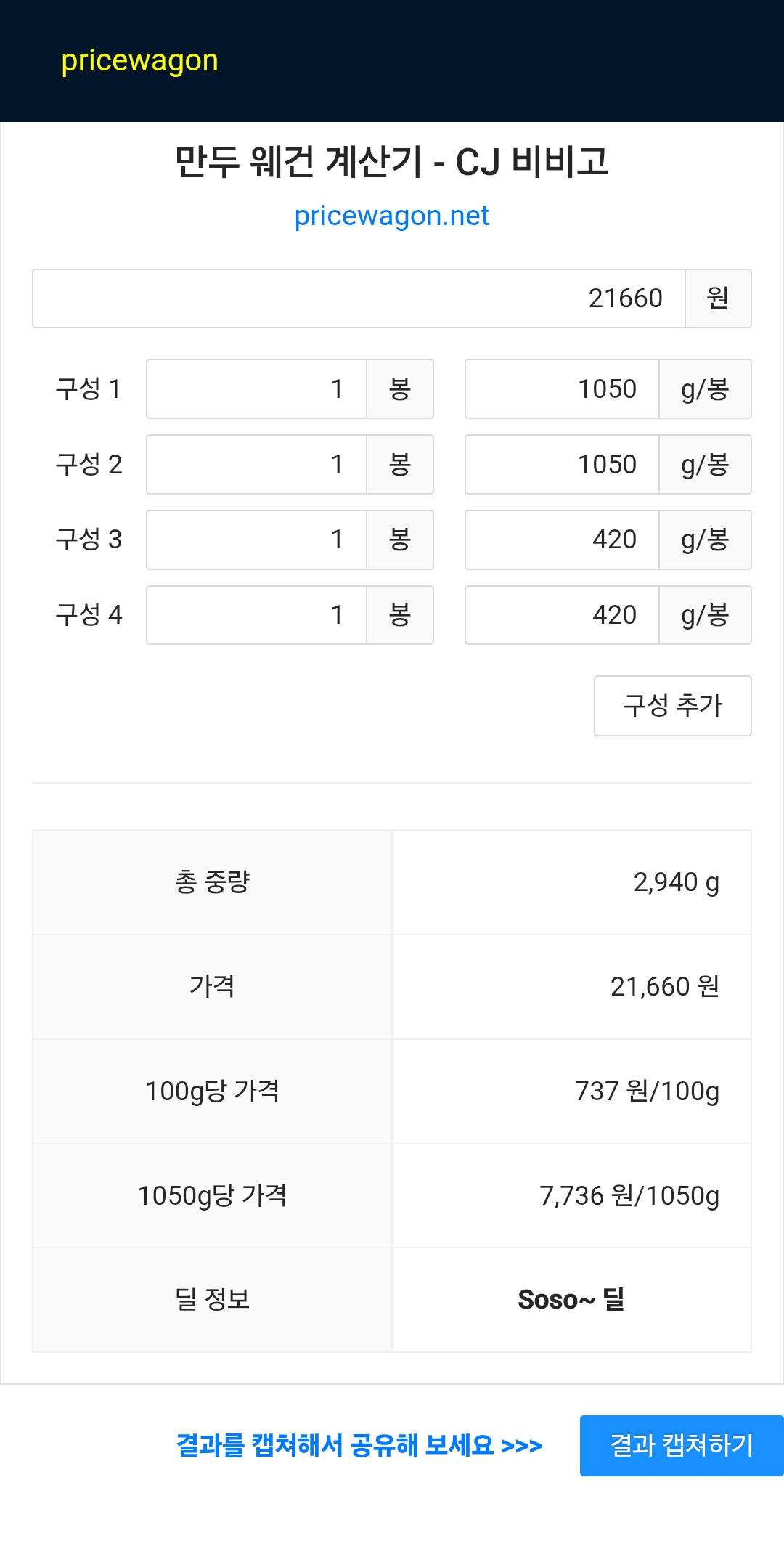Click the 7,736 원/1050g price result

[x=629, y=1195]
